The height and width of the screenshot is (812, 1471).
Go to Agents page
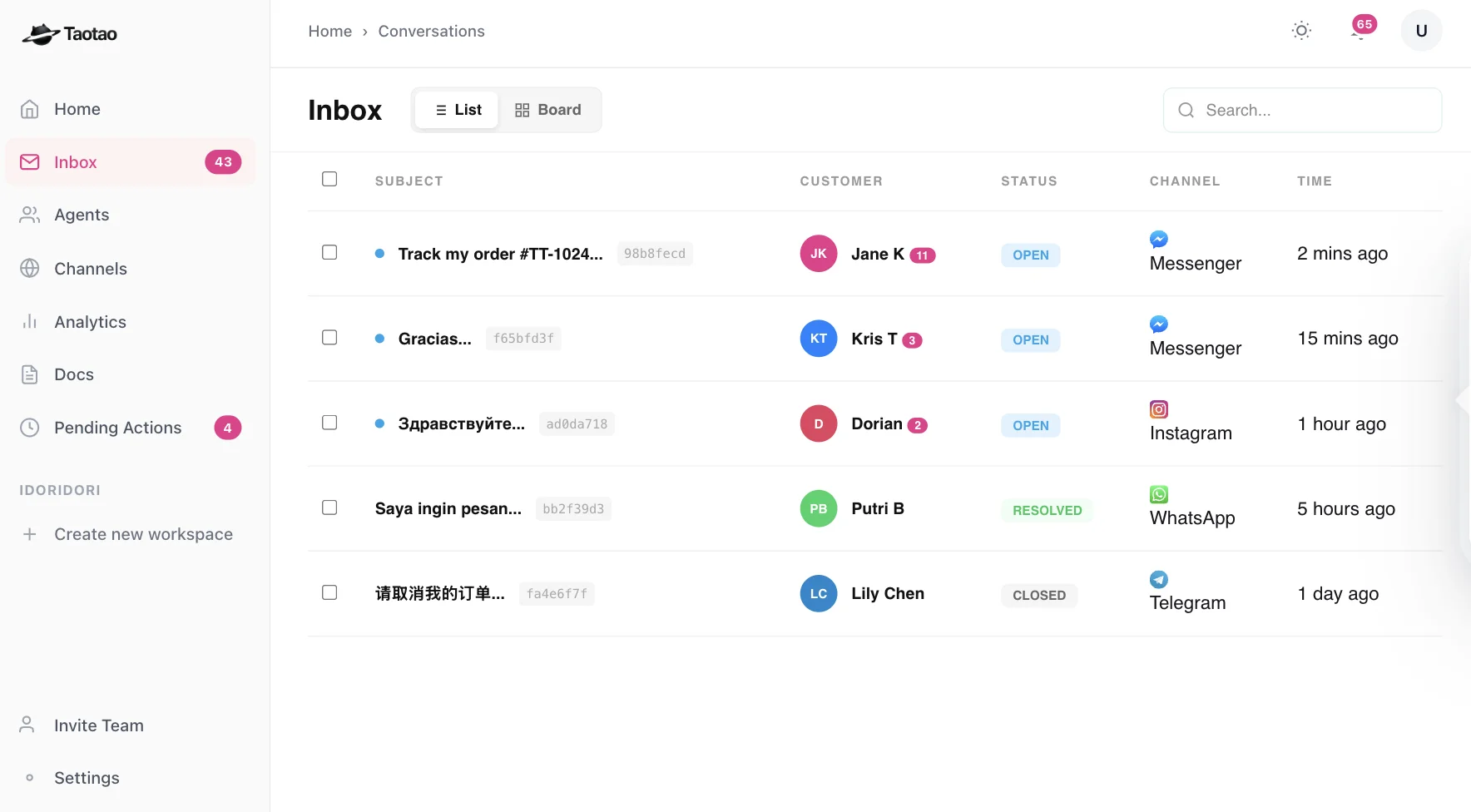(130, 215)
